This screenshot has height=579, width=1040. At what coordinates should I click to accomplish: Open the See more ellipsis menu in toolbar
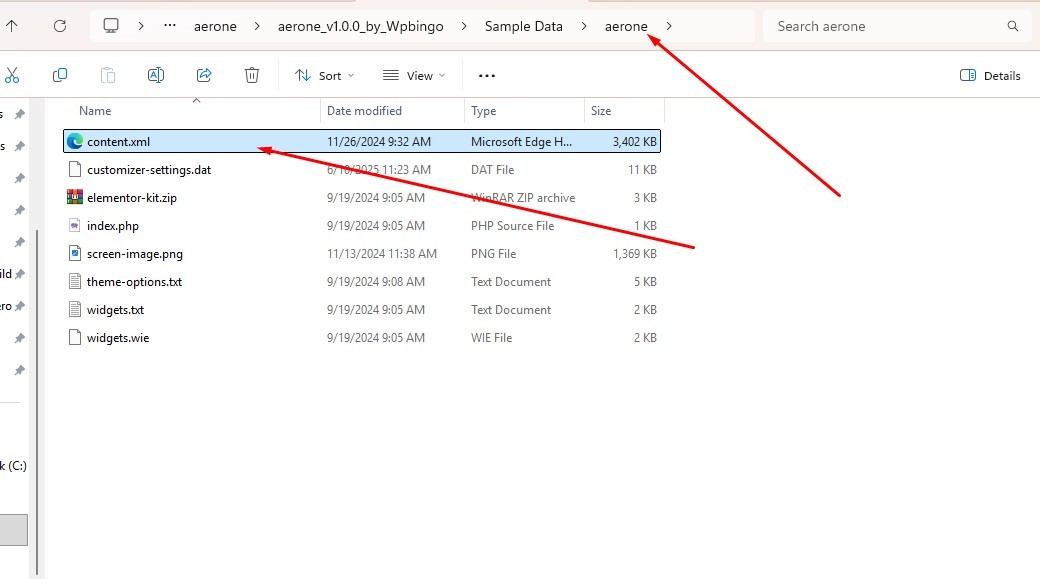(487, 76)
